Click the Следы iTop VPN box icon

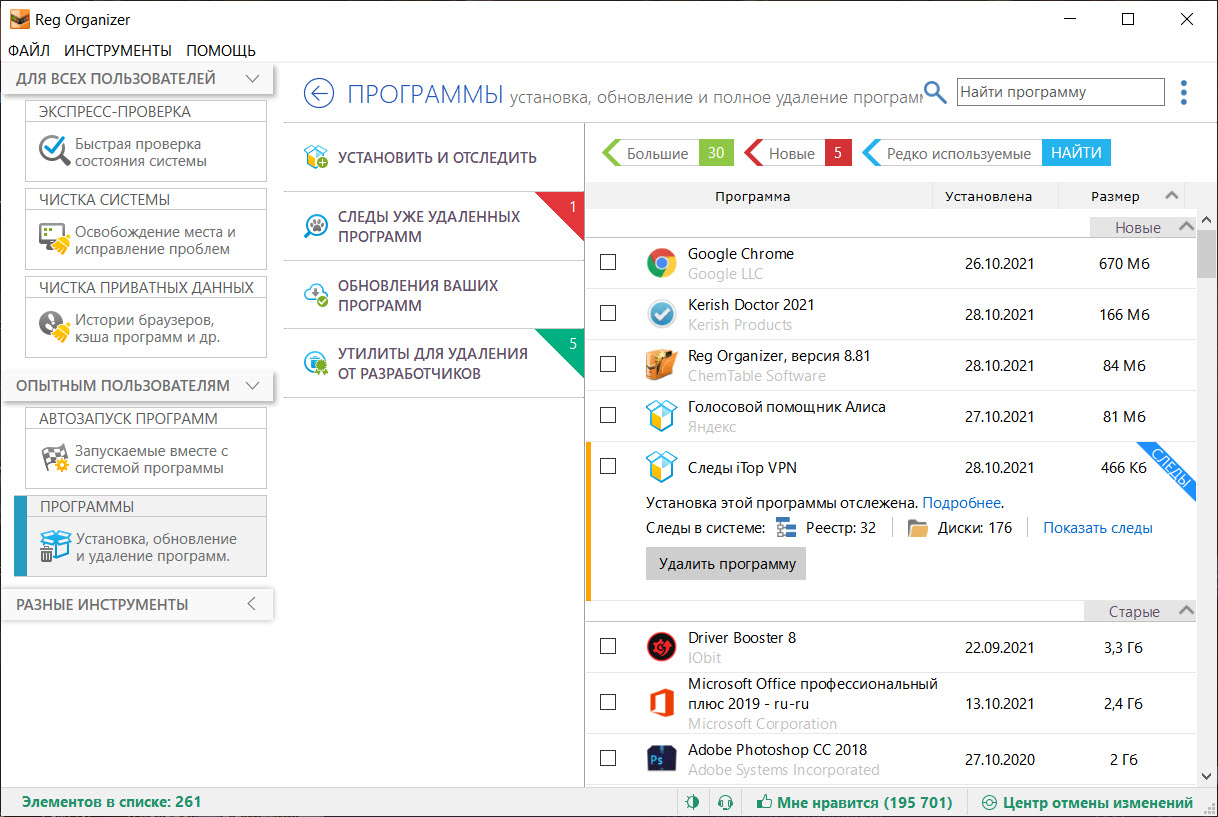661,467
